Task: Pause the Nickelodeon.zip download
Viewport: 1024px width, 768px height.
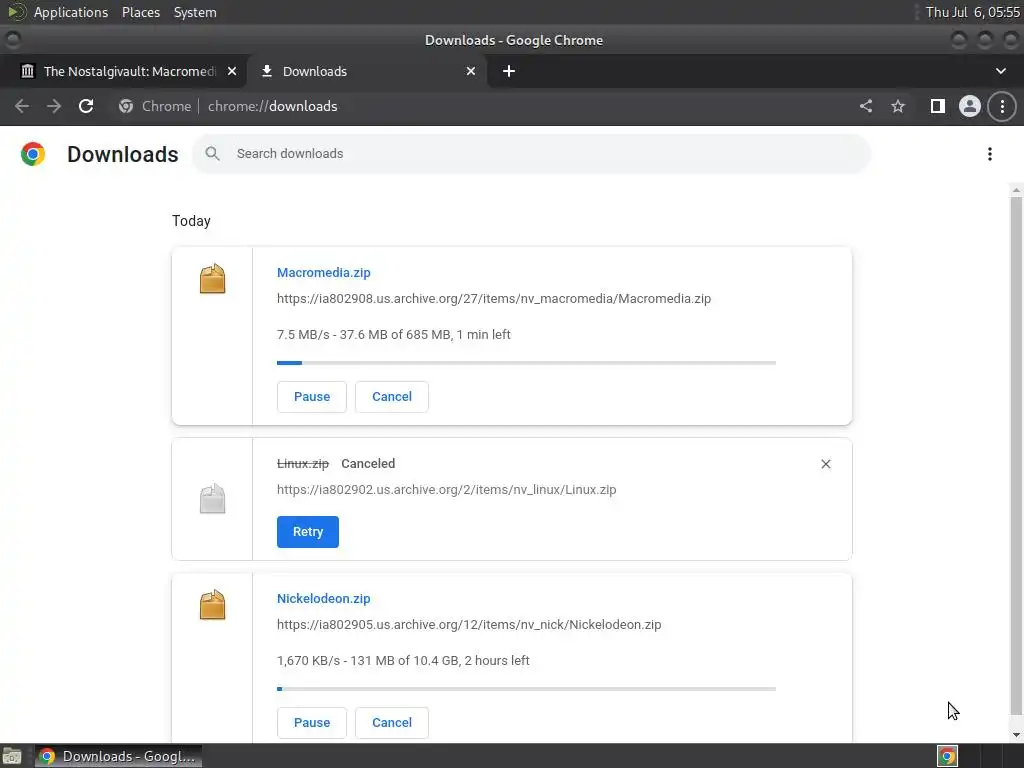Action: (312, 722)
